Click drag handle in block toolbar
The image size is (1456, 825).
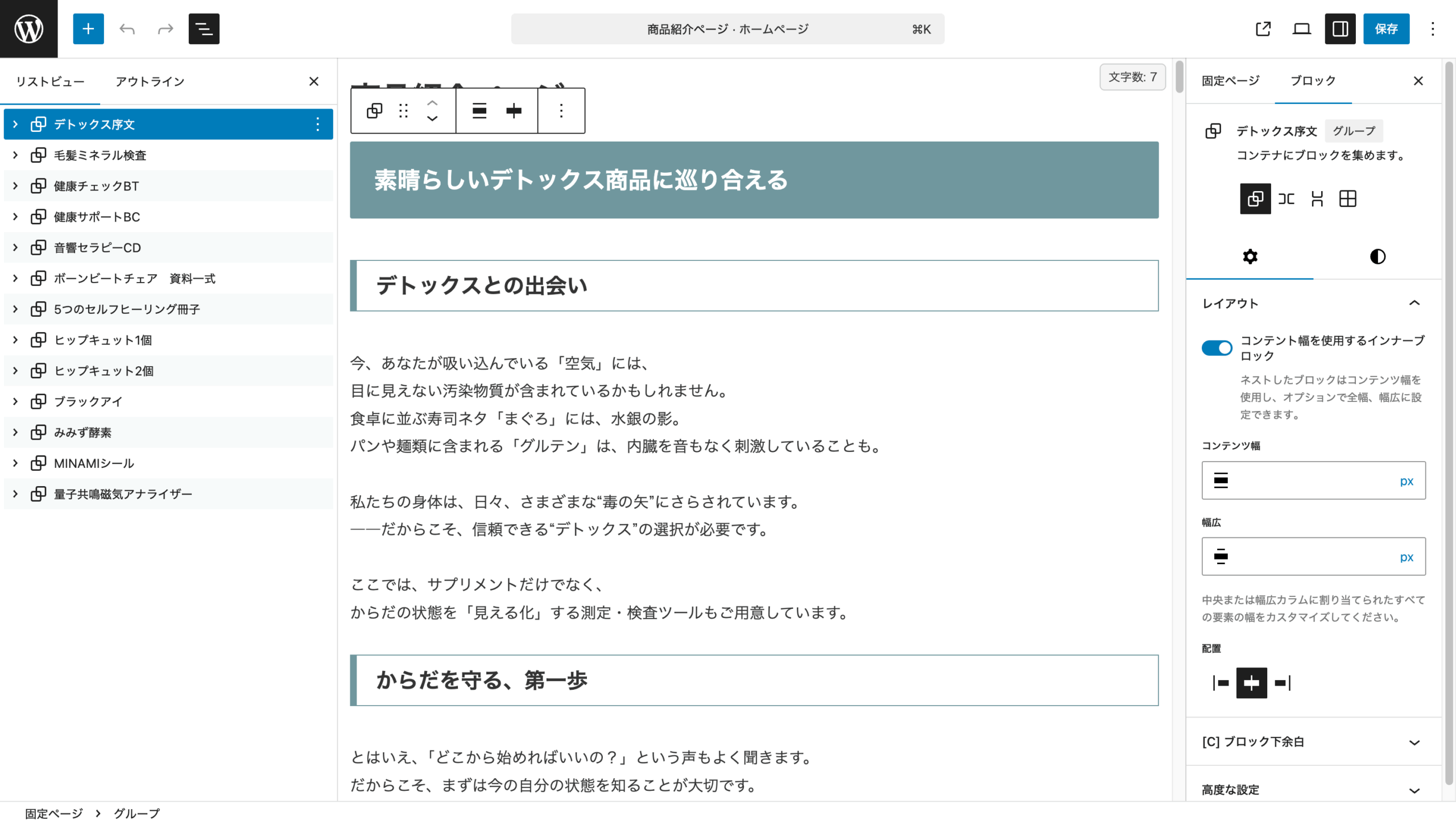pyautogui.click(x=403, y=110)
